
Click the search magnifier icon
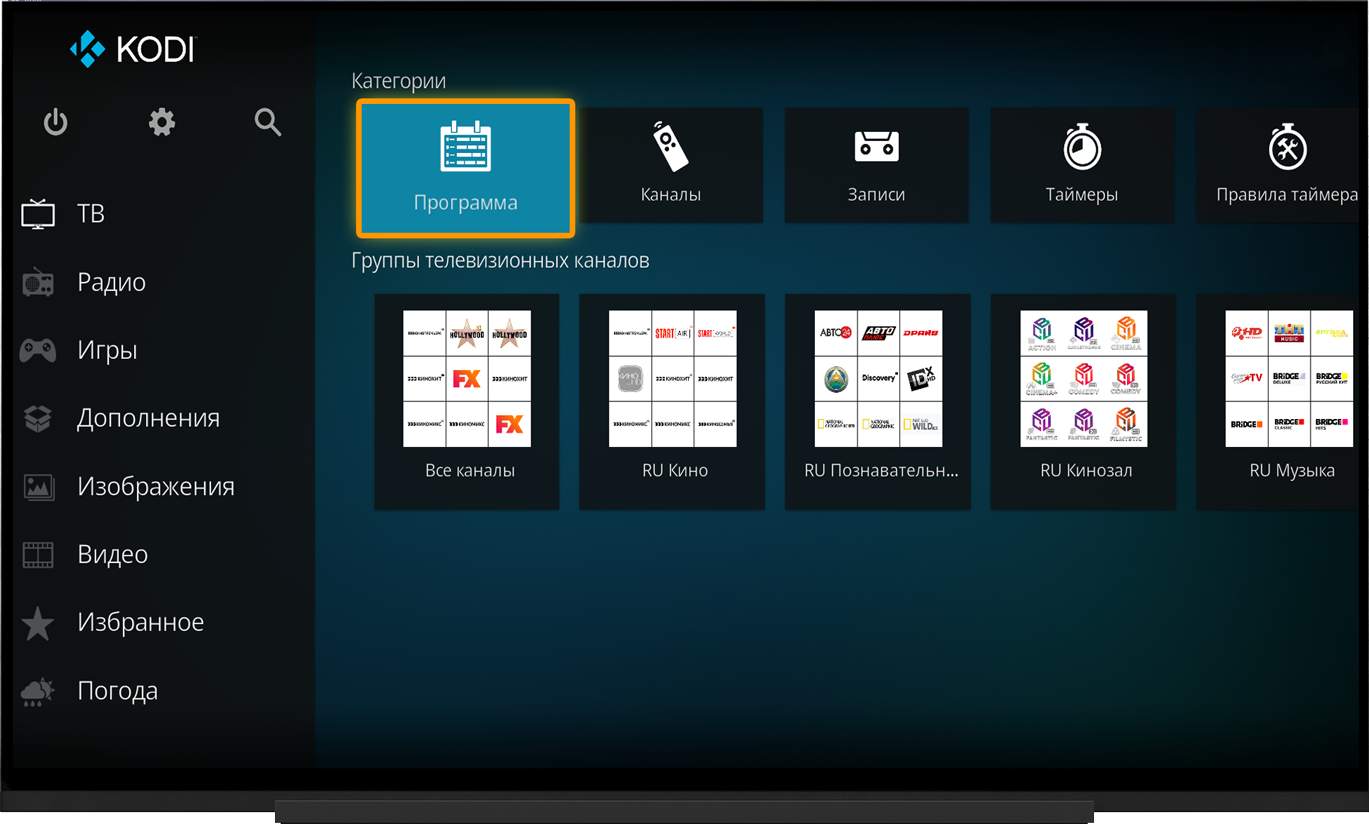pyautogui.click(x=267, y=122)
